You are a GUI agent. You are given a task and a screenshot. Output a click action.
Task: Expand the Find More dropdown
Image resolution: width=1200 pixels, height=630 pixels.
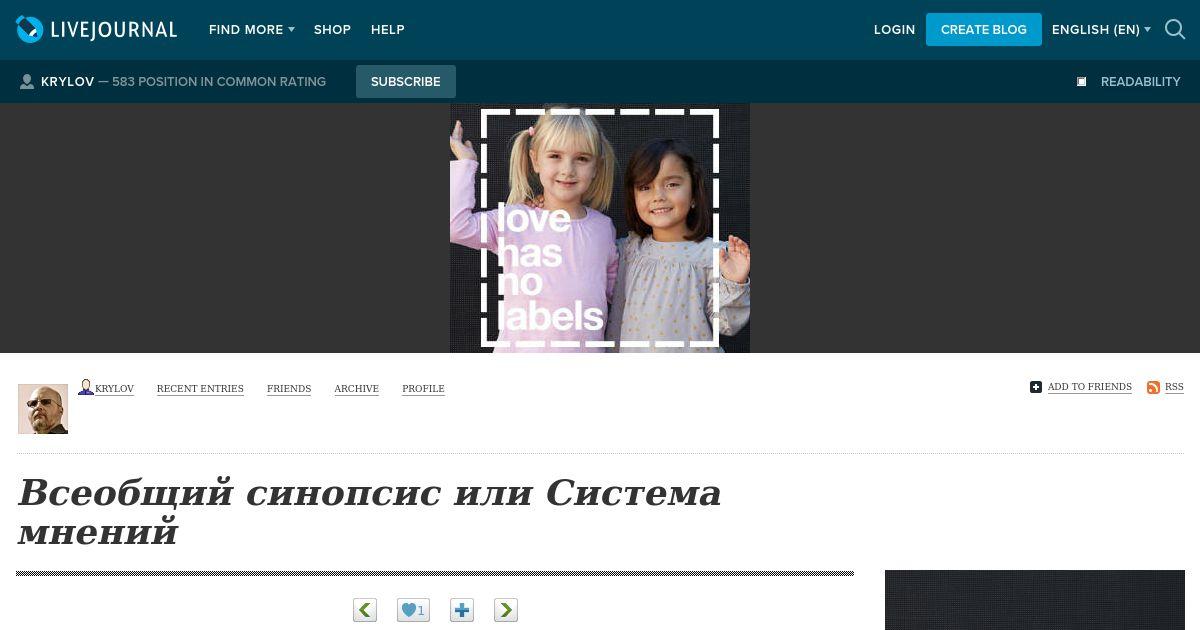[x=252, y=30]
